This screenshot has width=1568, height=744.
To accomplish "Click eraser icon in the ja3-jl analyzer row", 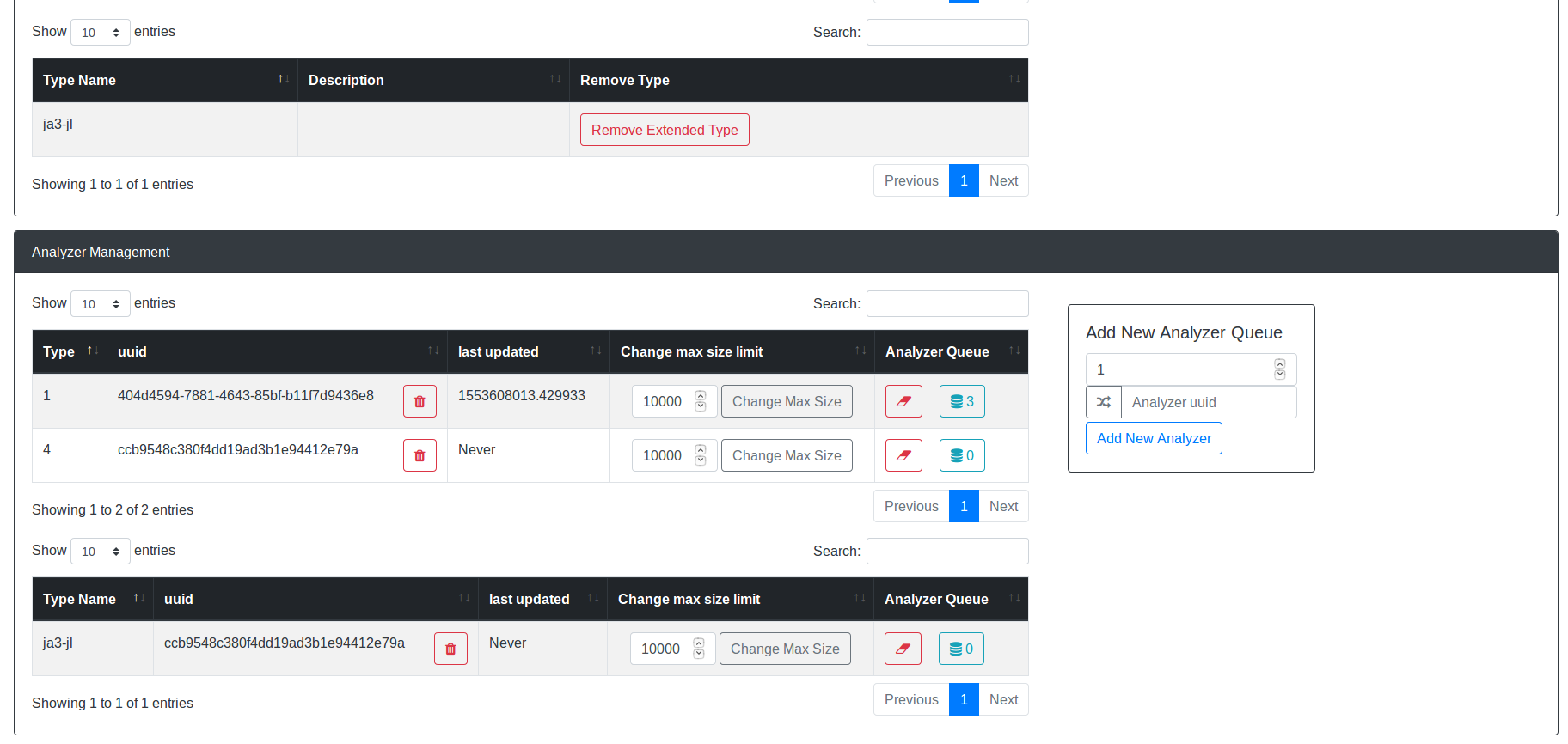I will (x=903, y=649).
